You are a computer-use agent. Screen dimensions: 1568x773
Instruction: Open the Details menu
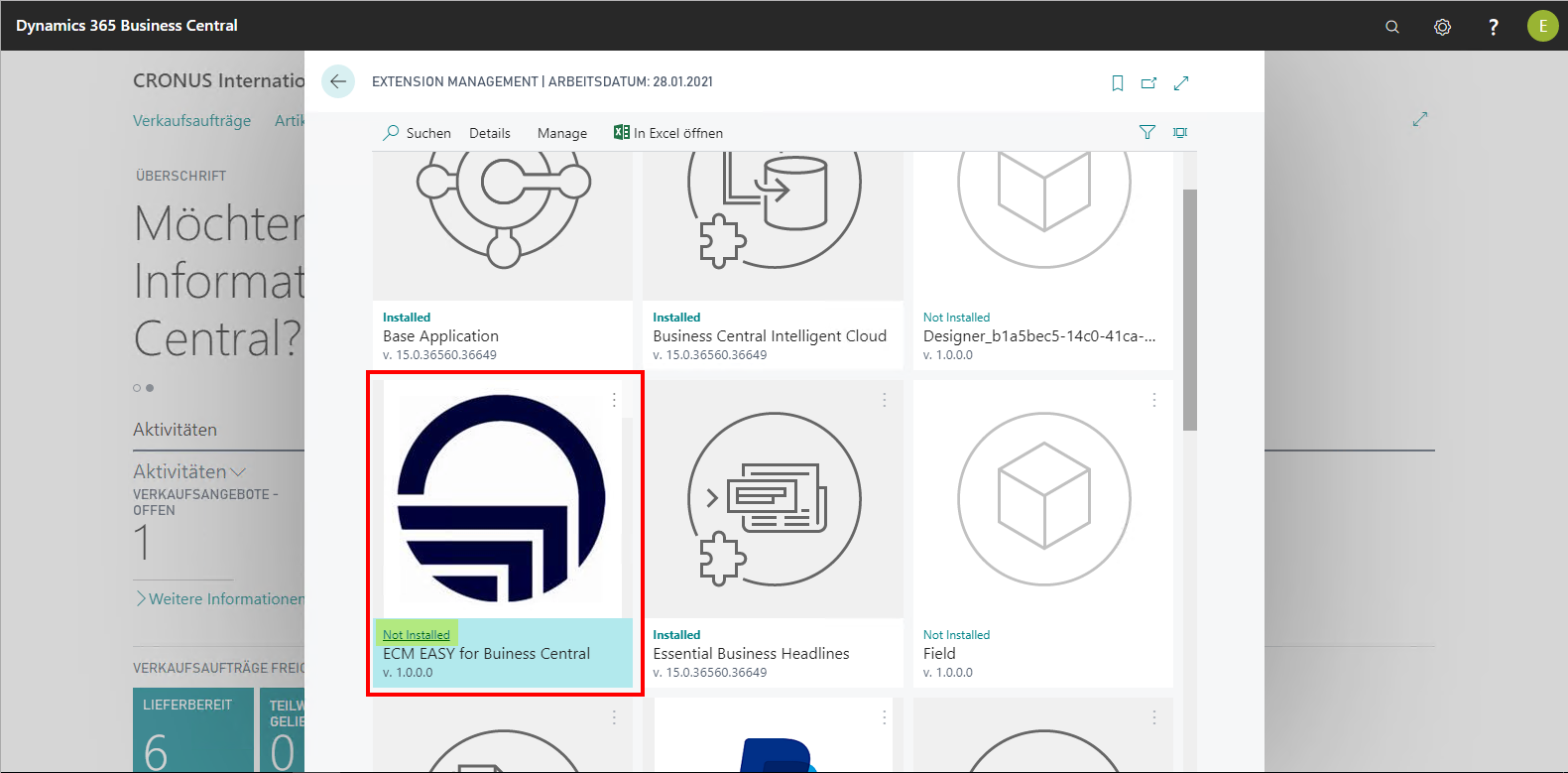(490, 133)
